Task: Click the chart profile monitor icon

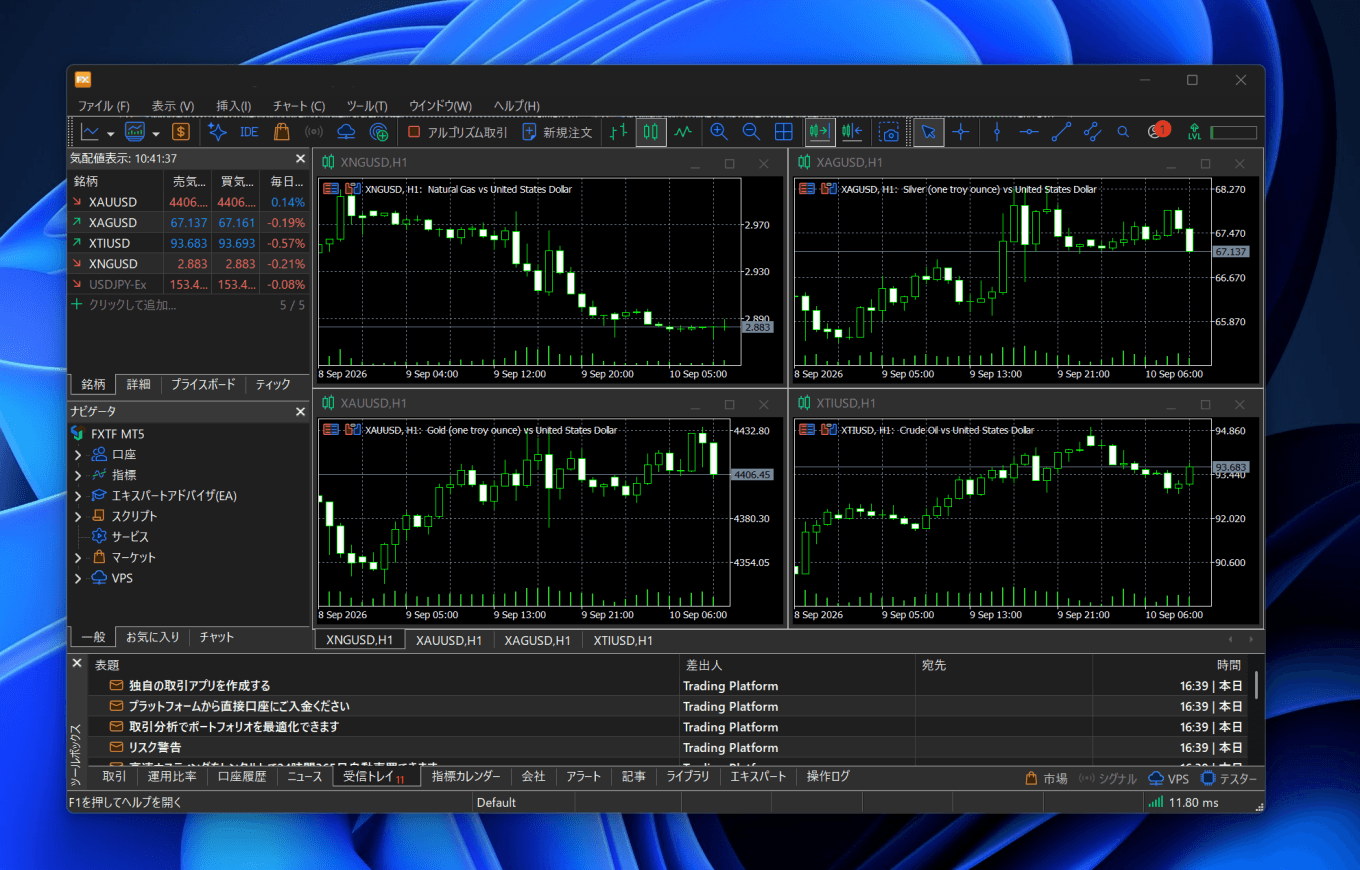Action: coord(135,132)
